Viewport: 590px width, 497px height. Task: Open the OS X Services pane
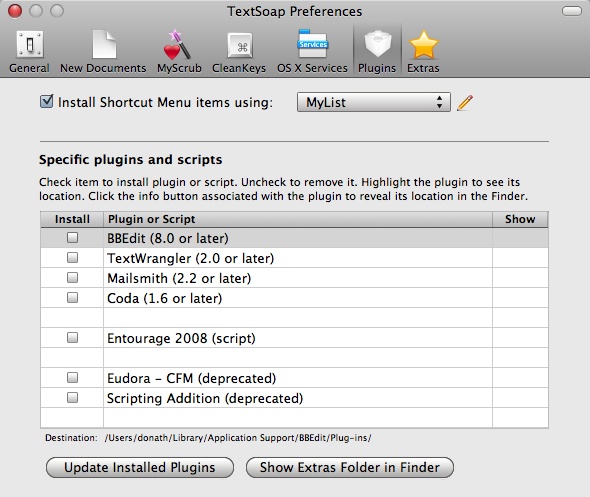(312, 52)
